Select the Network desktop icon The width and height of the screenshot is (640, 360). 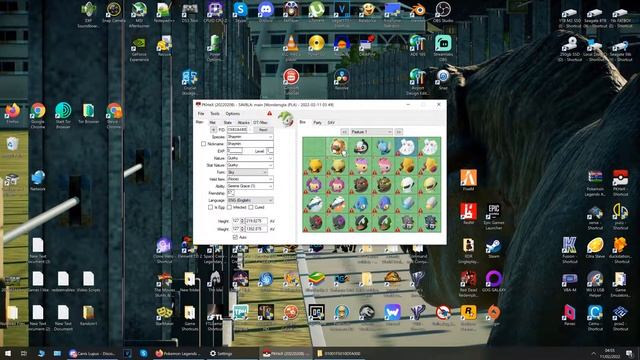click(38, 180)
